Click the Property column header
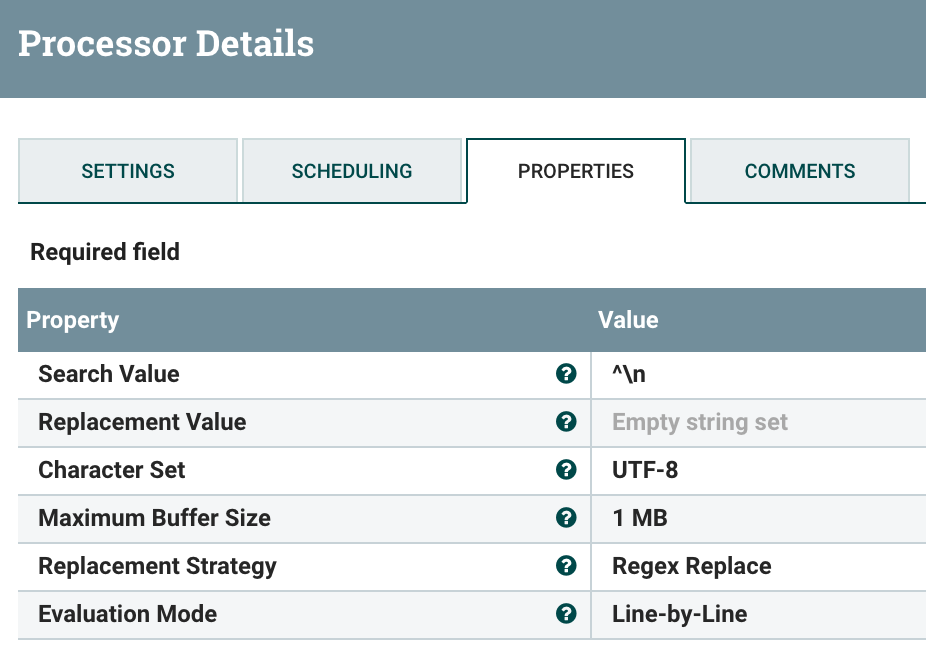The height and width of the screenshot is (652, 926). (72, 320)
